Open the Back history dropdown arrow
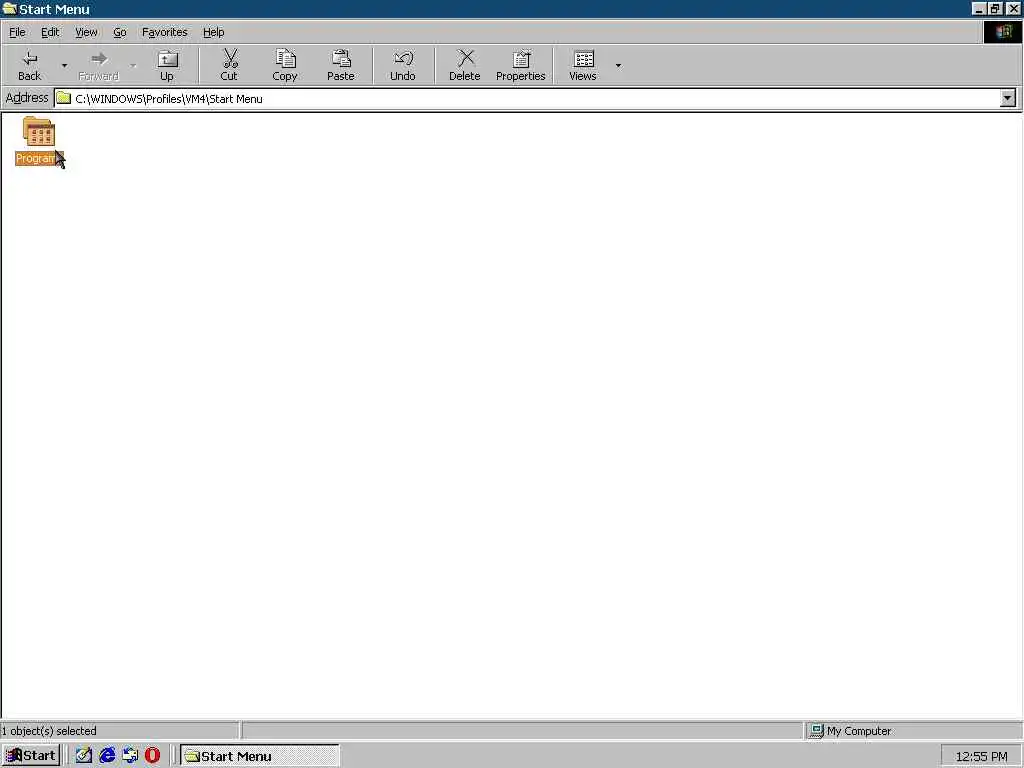 pyautogui.click(x=64, y=65)
